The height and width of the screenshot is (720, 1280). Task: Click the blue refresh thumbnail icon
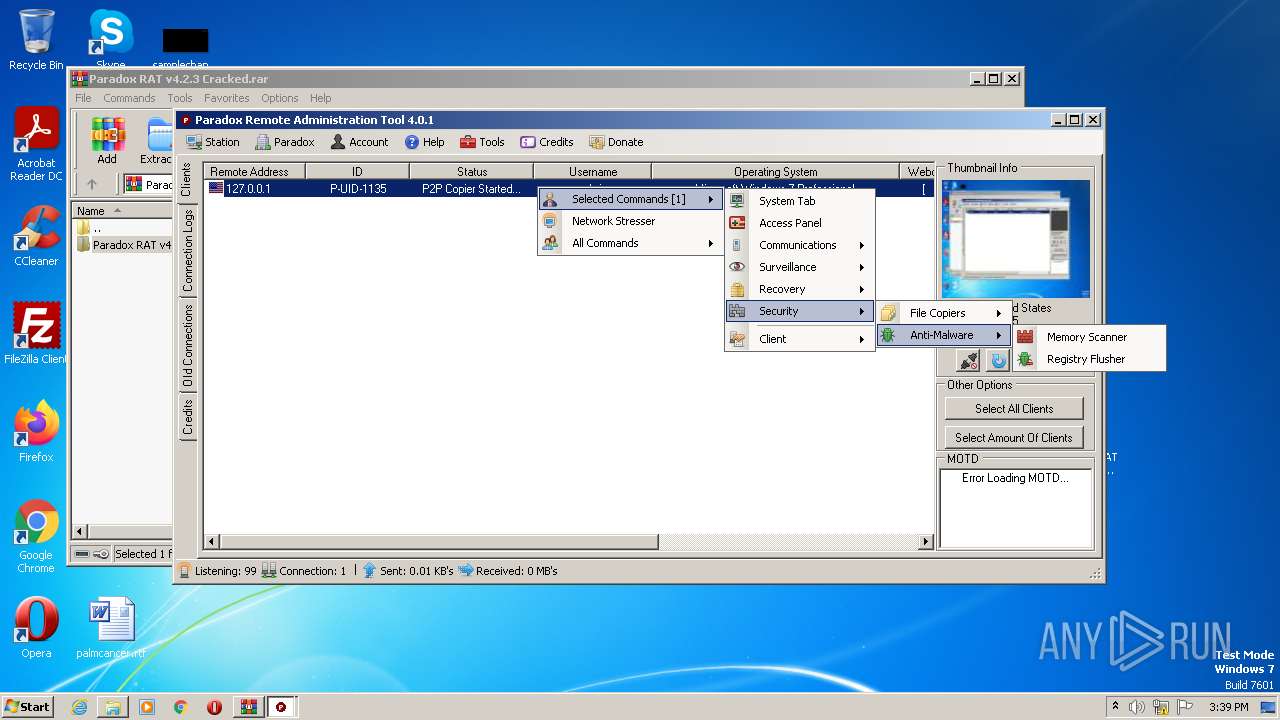998,361
